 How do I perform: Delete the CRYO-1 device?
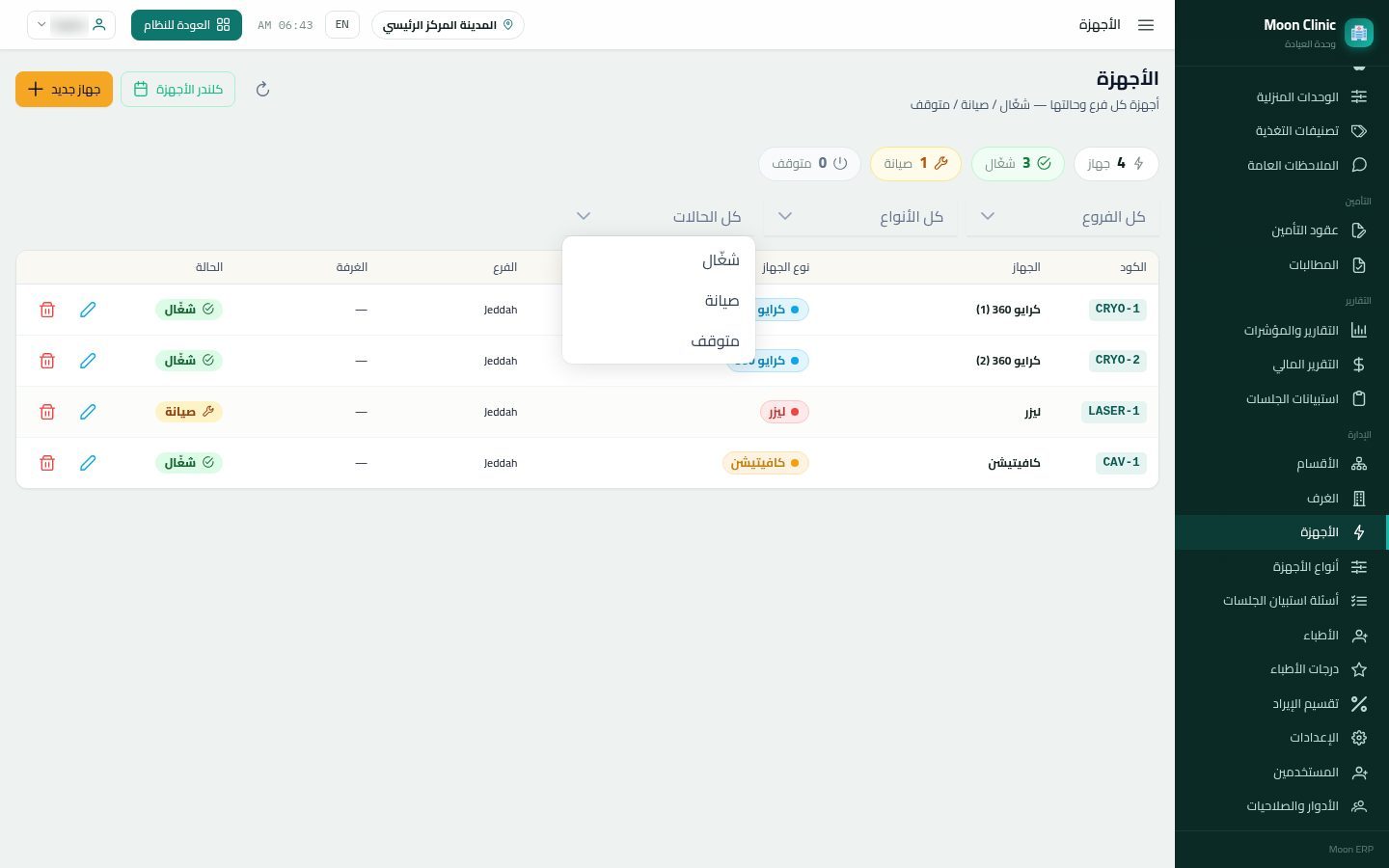tap(47, 310)
